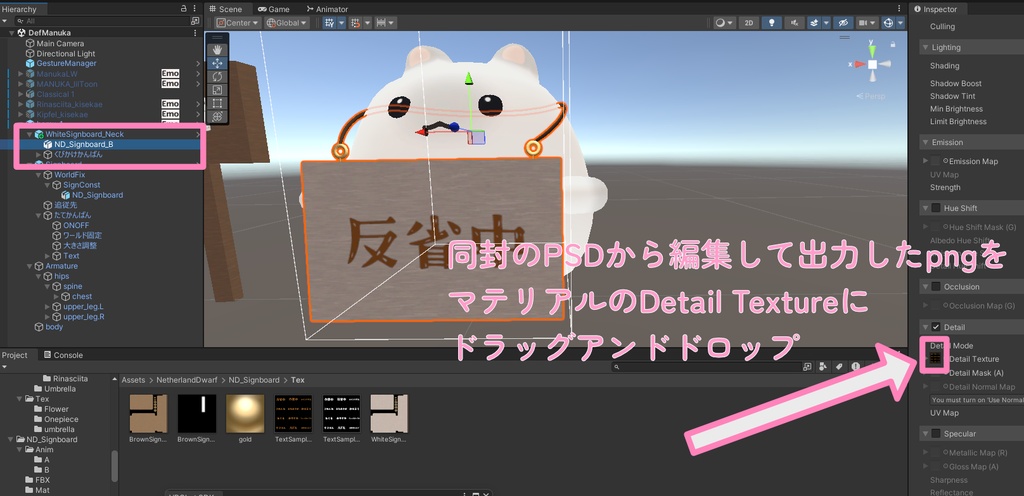Image resolution: width=1024 pixels, height=496 pixels.
Task: Enable the Hue Shift checkbox
Action: [936, 208]
